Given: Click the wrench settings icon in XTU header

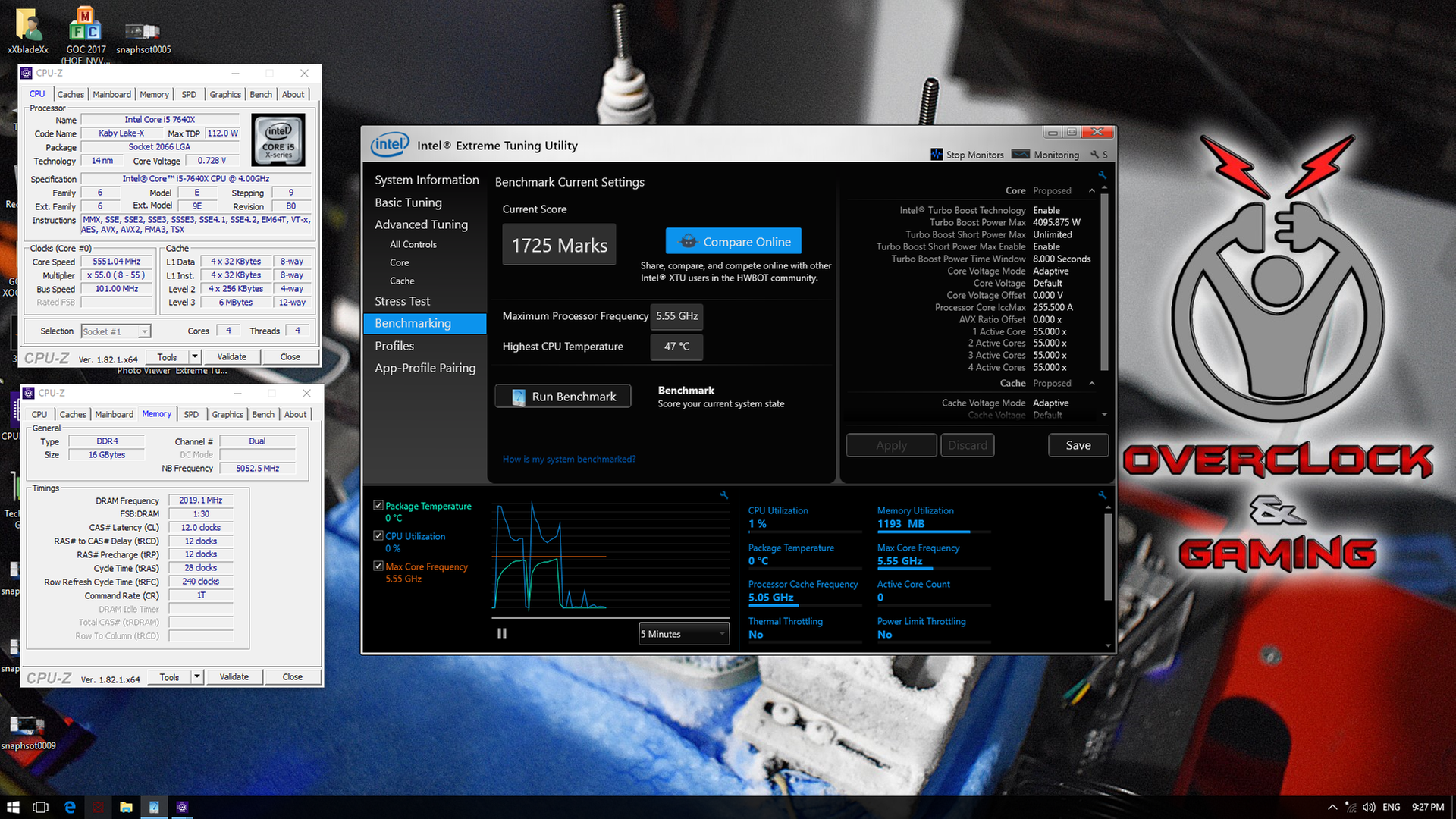Looking at the screenshot, I should click(1094, 155).
